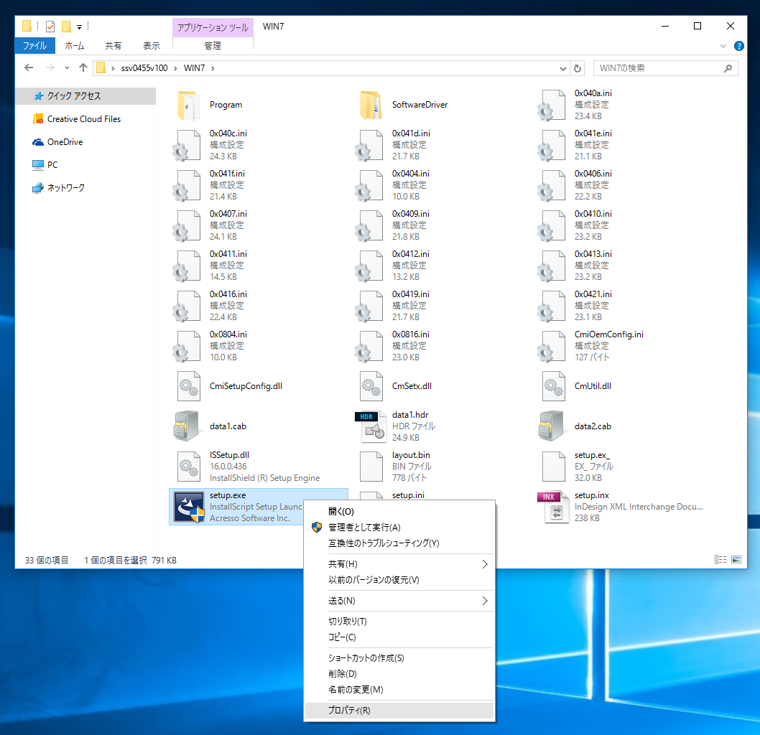The height and width of the screenshot is (735, 760).
Task: Choose 以前のバージョンの復元(V)
Action: pos(399,580)
